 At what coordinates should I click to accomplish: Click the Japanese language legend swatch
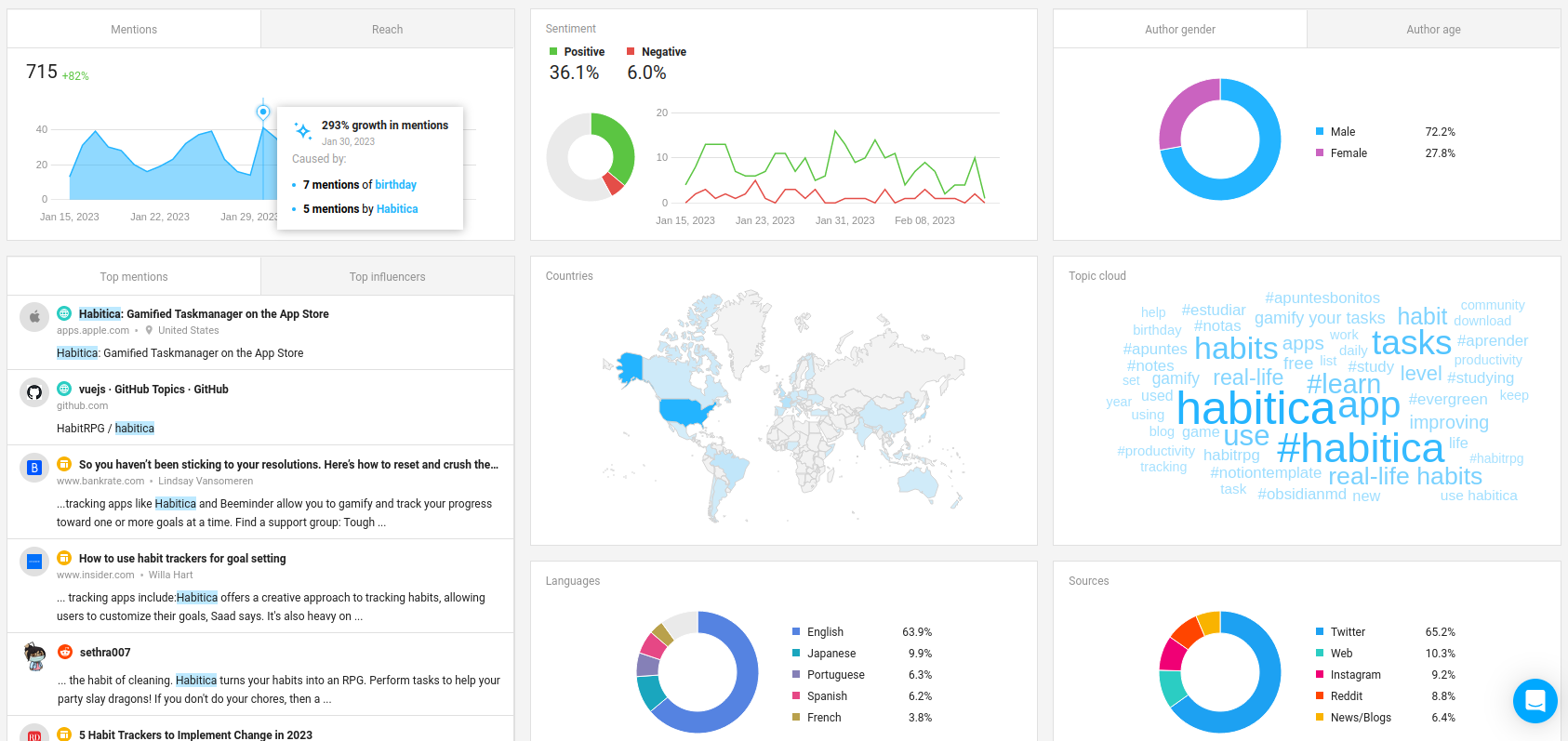[x=796, y=653]
